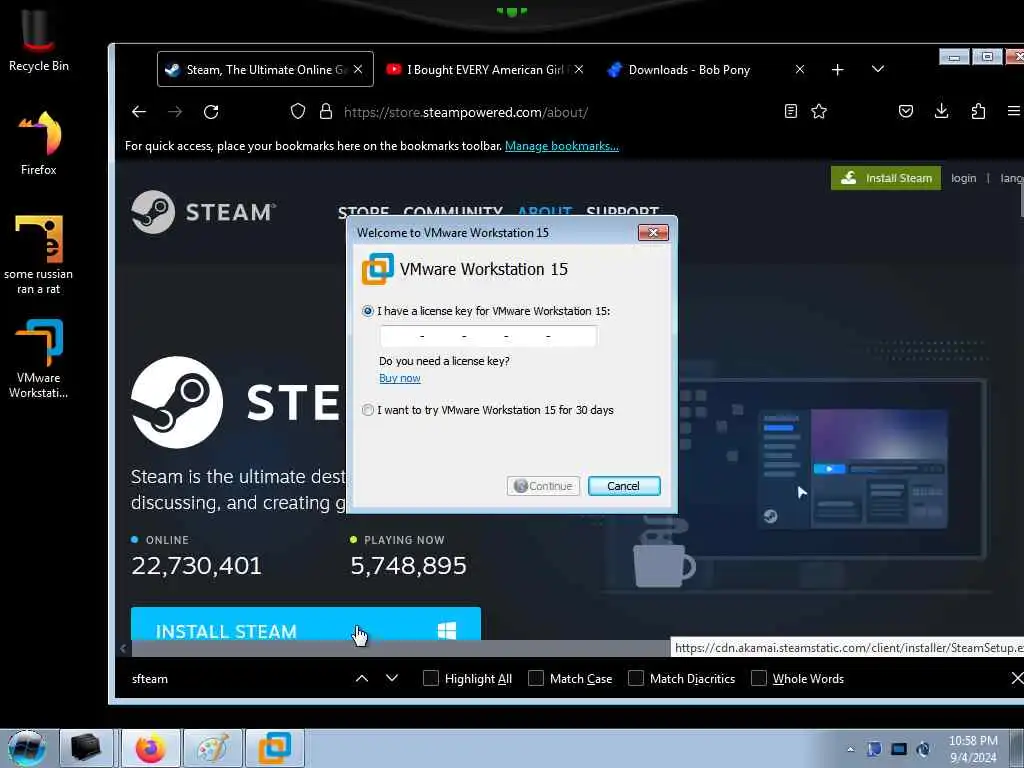Open Manage bookmarks link
This screenshot has width=1024, height=768.
[x=562, y=146]
